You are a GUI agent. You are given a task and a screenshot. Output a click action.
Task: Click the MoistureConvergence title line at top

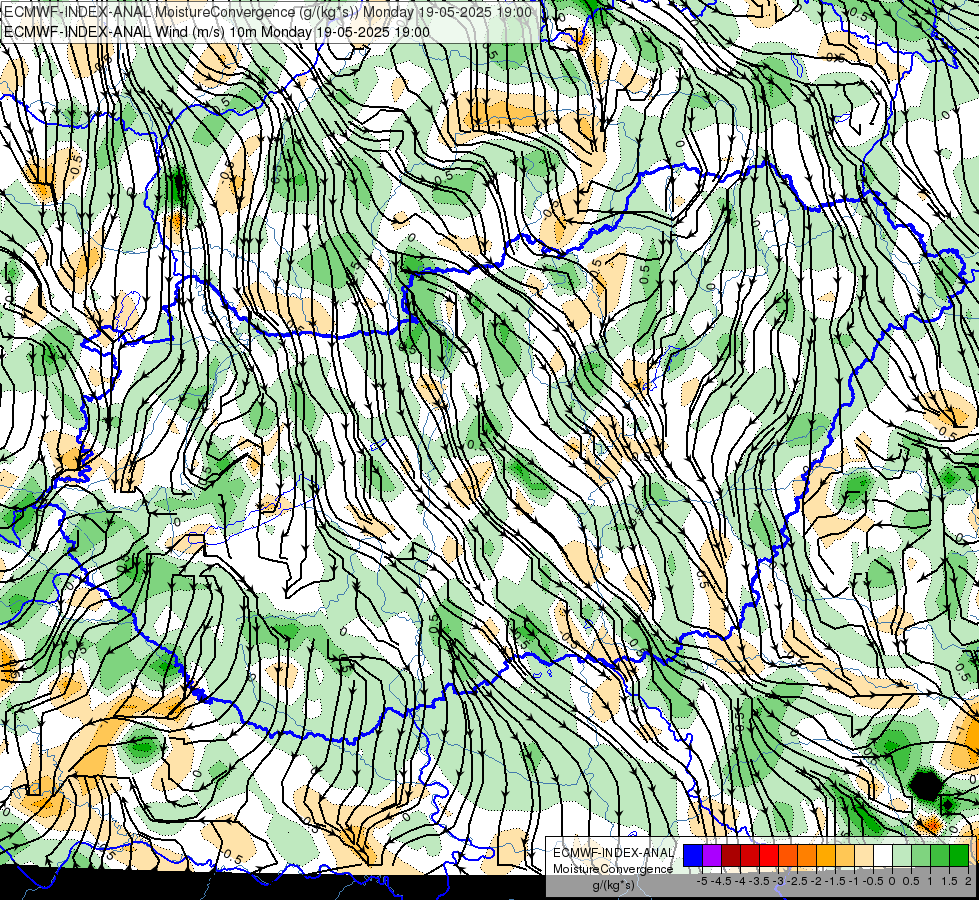[x=268, y=12]
